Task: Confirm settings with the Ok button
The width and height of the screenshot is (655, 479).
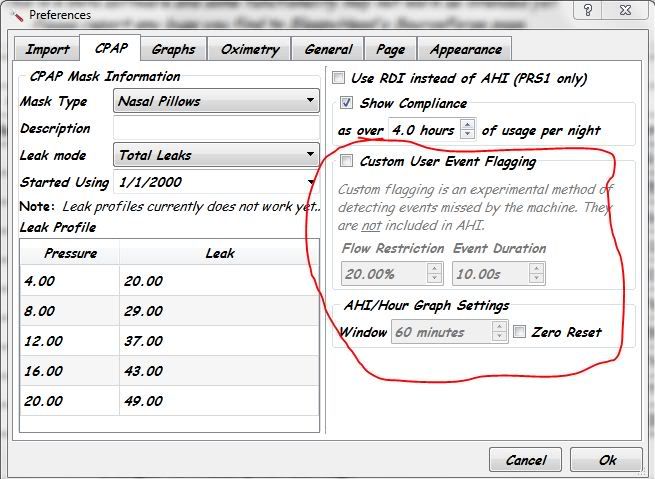Action: (x=607, y=460)
